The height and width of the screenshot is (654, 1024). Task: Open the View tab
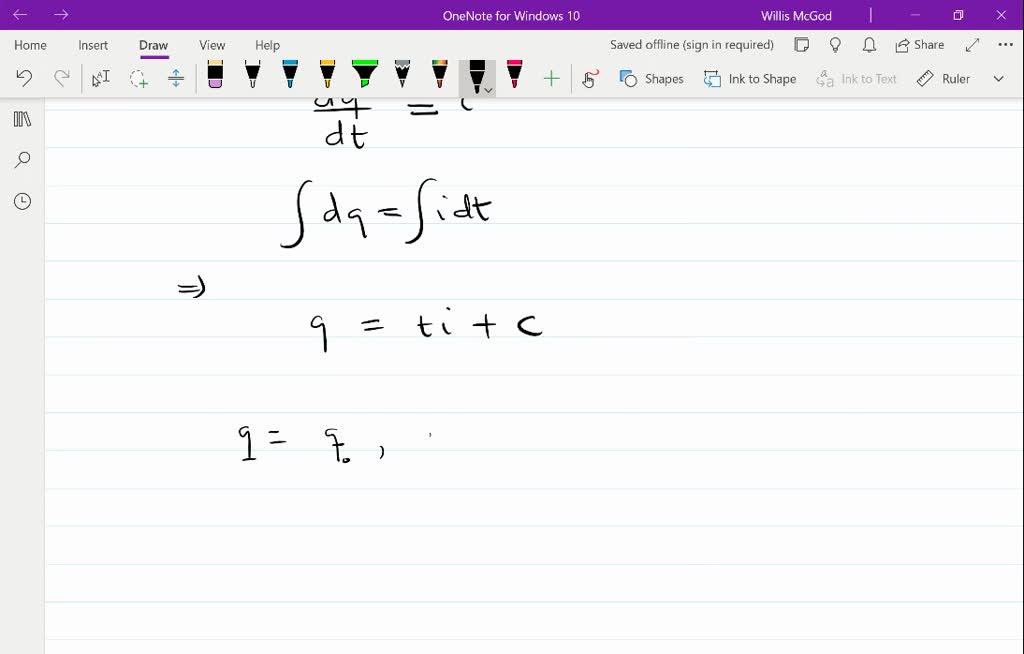pyautogui.click(x=211, y=45)
